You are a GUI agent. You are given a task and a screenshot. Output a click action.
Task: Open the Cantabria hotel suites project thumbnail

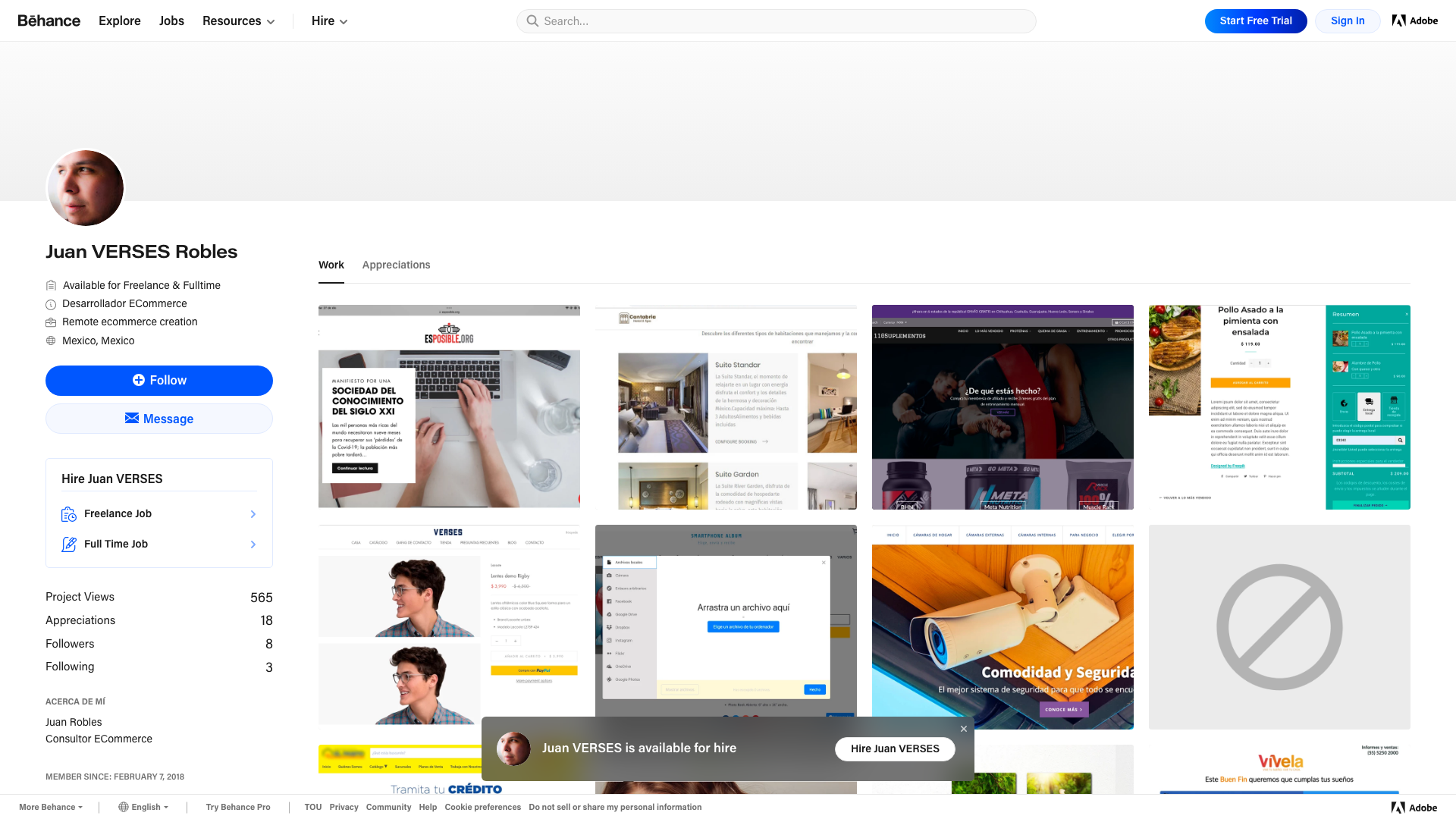tap(726, 407)
